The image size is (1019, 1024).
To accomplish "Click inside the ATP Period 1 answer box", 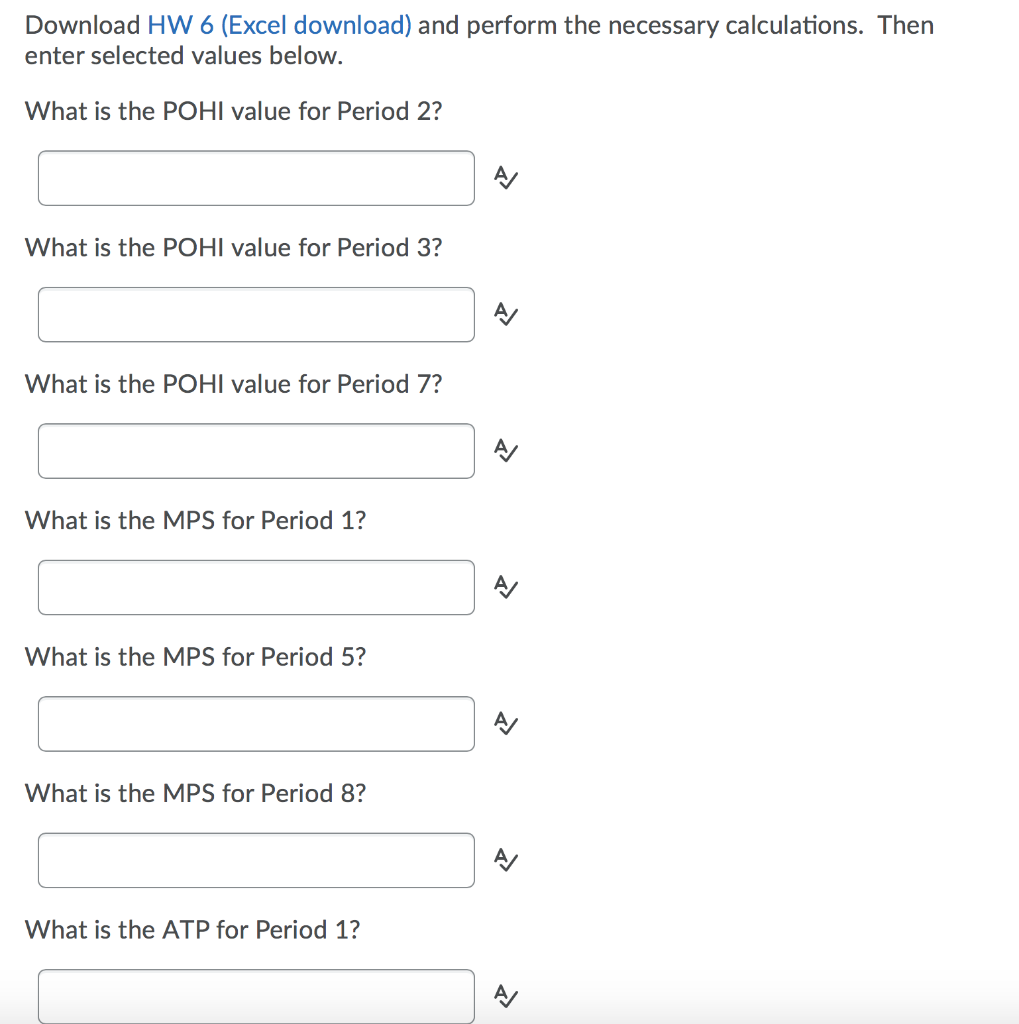I will [x=256, y=996].
